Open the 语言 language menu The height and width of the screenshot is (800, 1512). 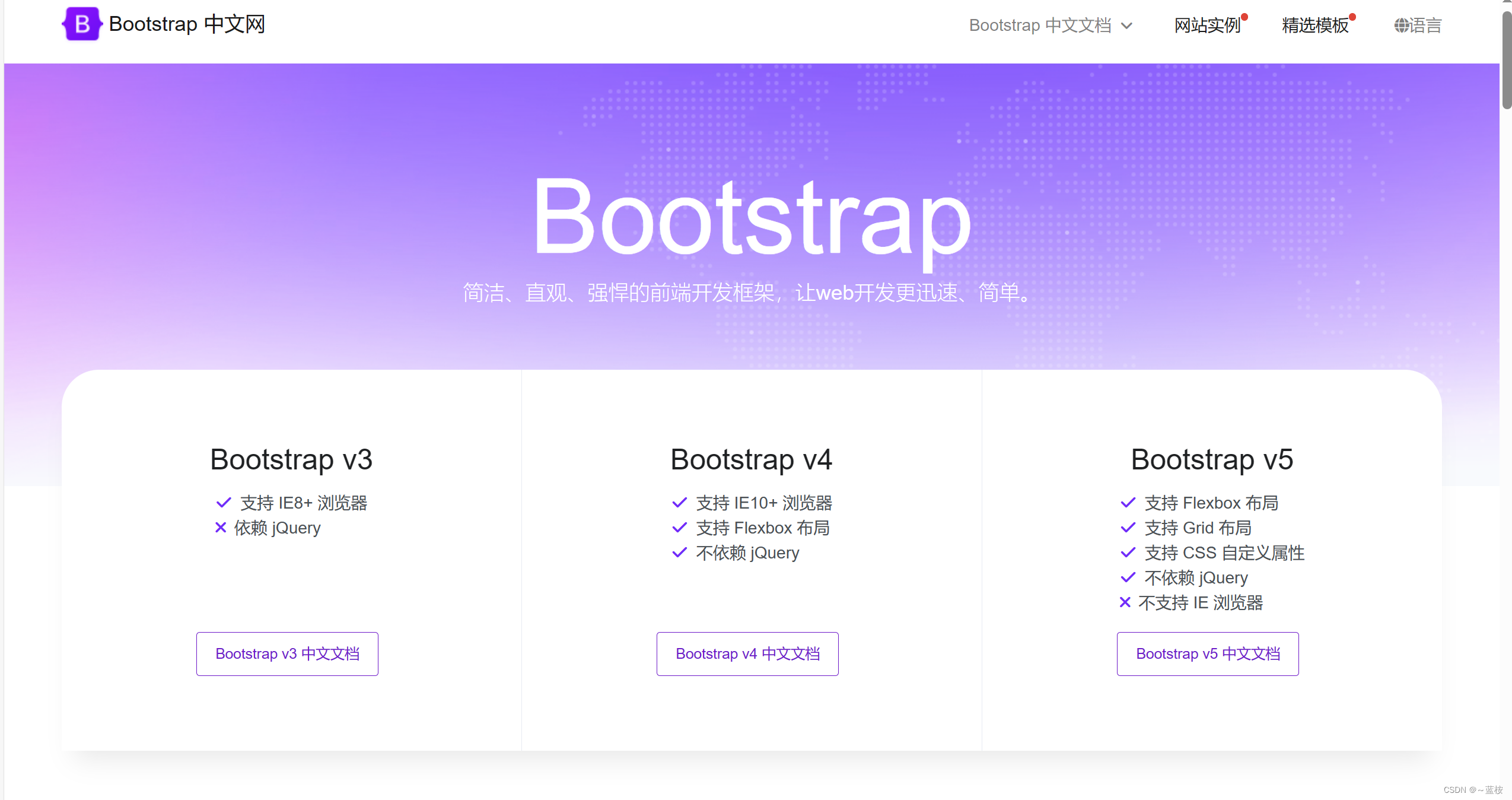click(x=1418, y=26)
